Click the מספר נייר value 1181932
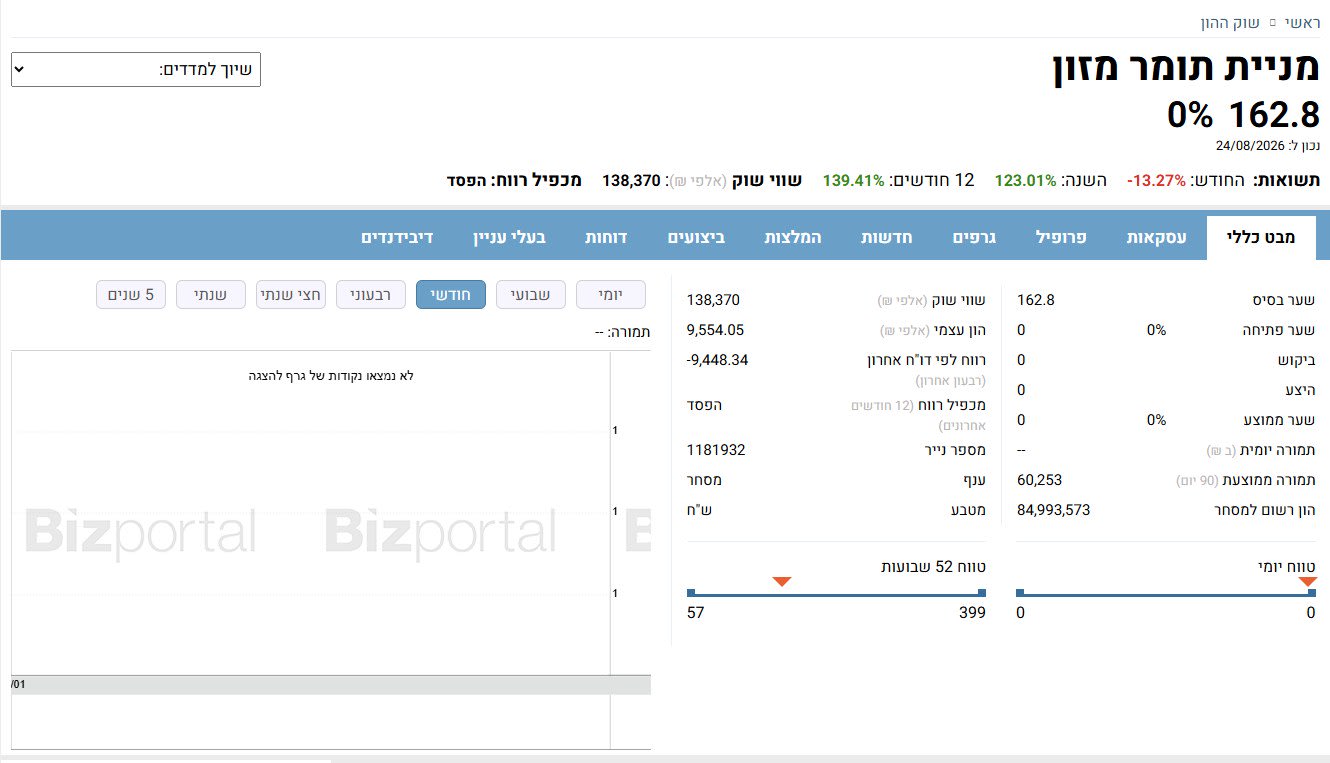 [x=716, y=450]
